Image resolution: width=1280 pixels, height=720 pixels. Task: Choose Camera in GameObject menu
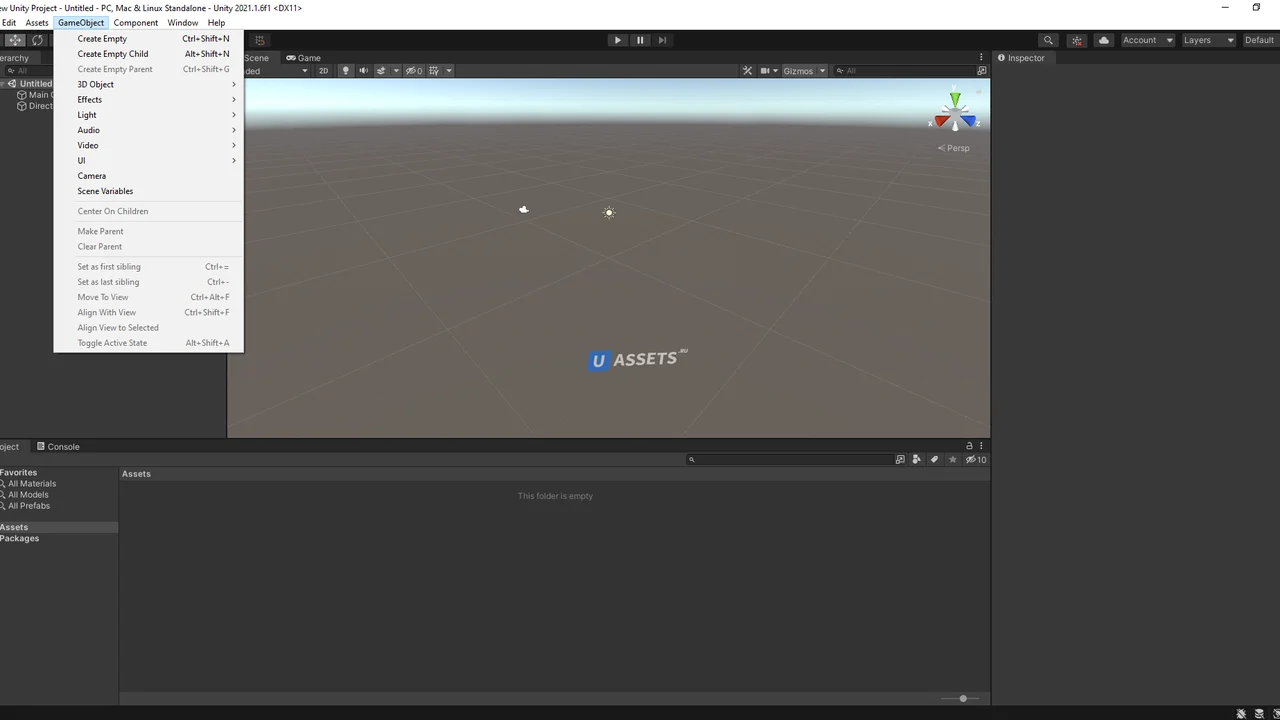click(148, 176)
